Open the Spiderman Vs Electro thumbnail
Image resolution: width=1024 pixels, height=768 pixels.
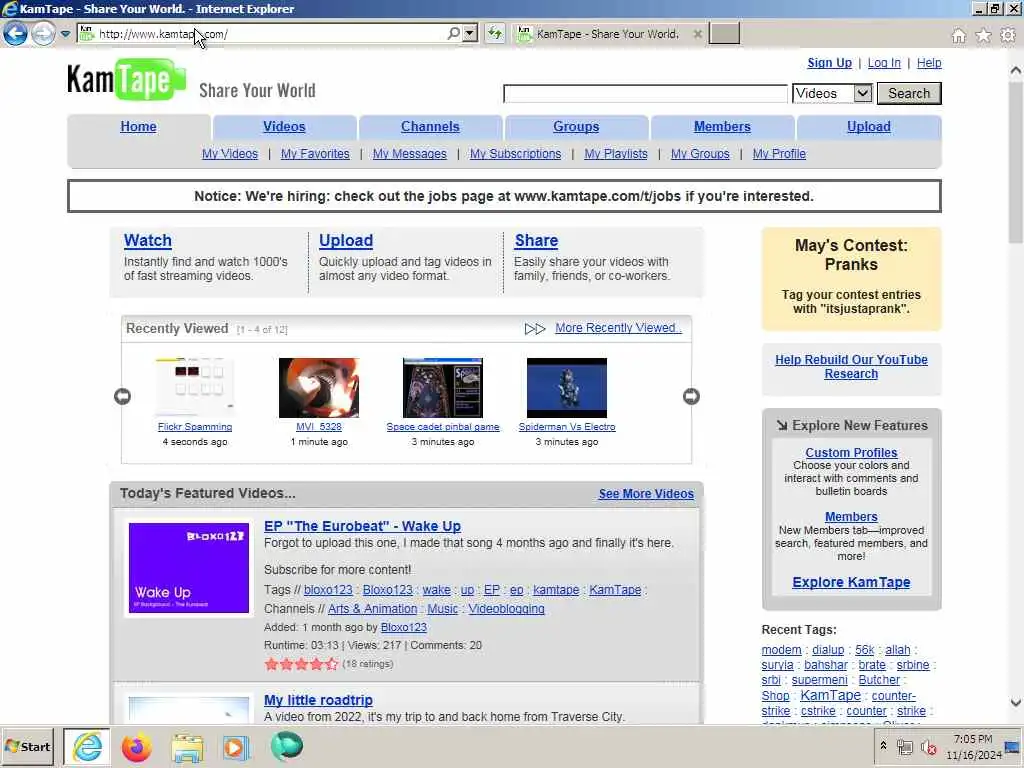pos(567,387)
